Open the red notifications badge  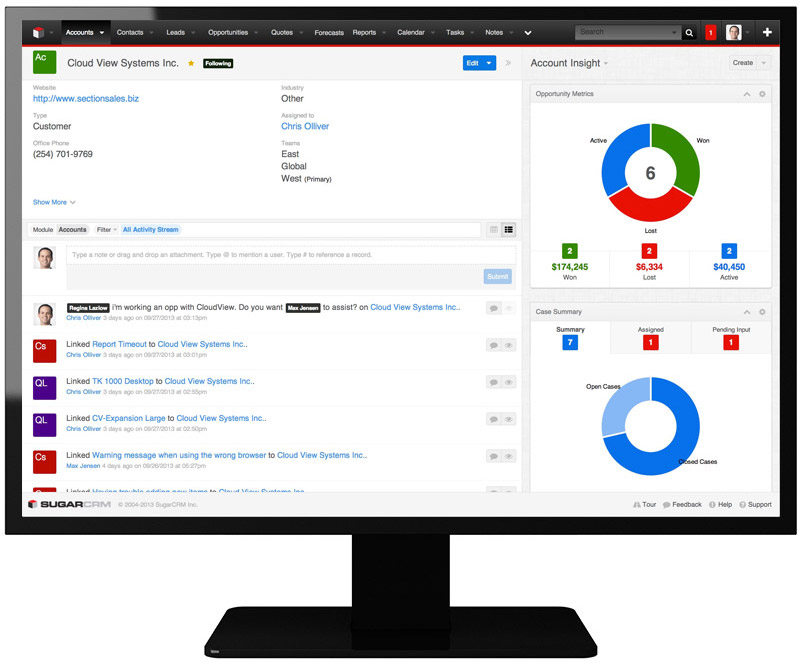[x=710, y=33]
